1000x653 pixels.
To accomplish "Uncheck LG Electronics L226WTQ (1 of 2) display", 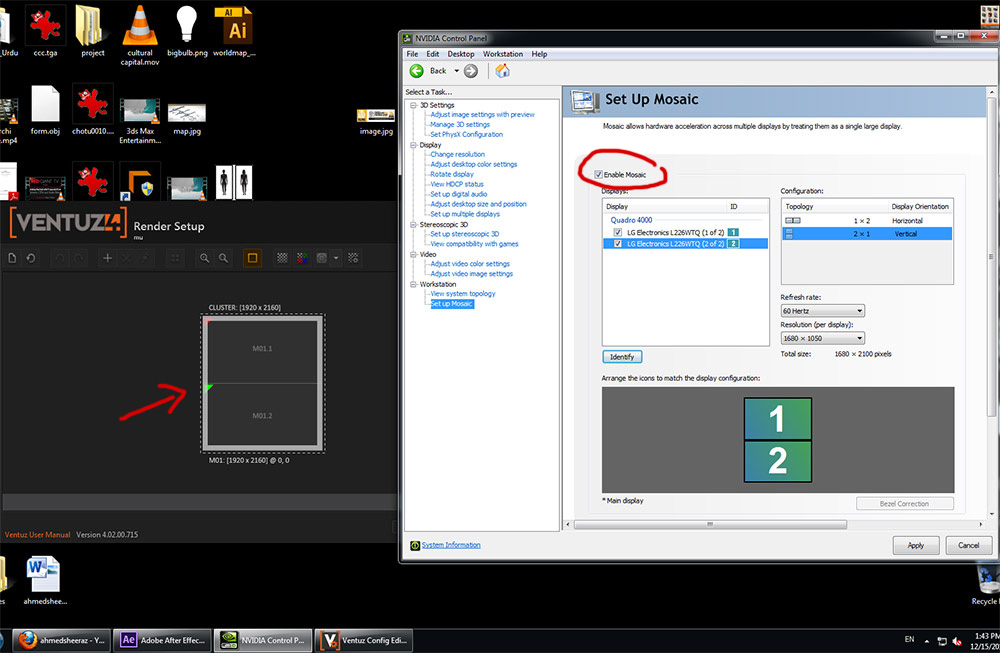I will (x=618, y=232).
